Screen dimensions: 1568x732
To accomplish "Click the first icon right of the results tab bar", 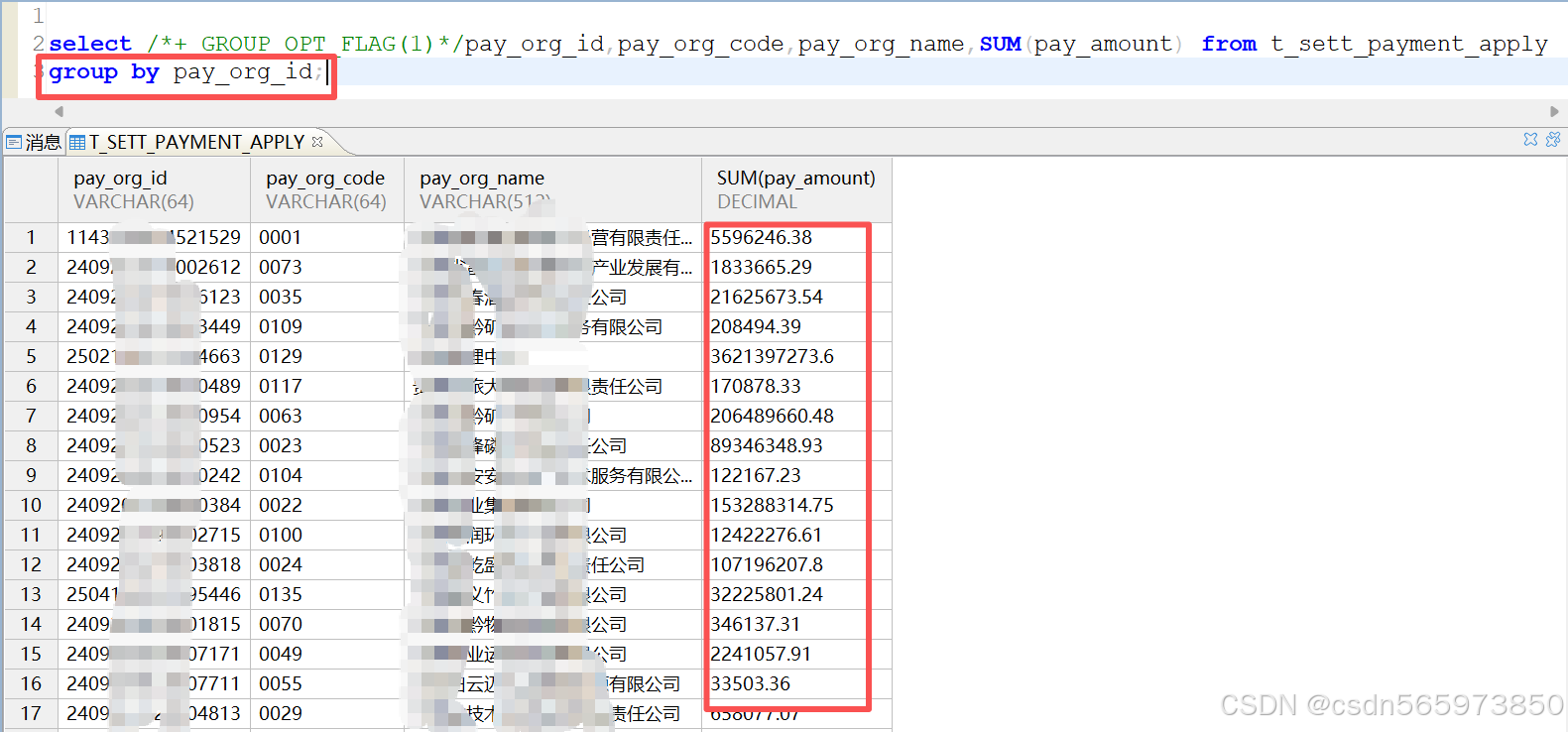I will (1531, 140).
